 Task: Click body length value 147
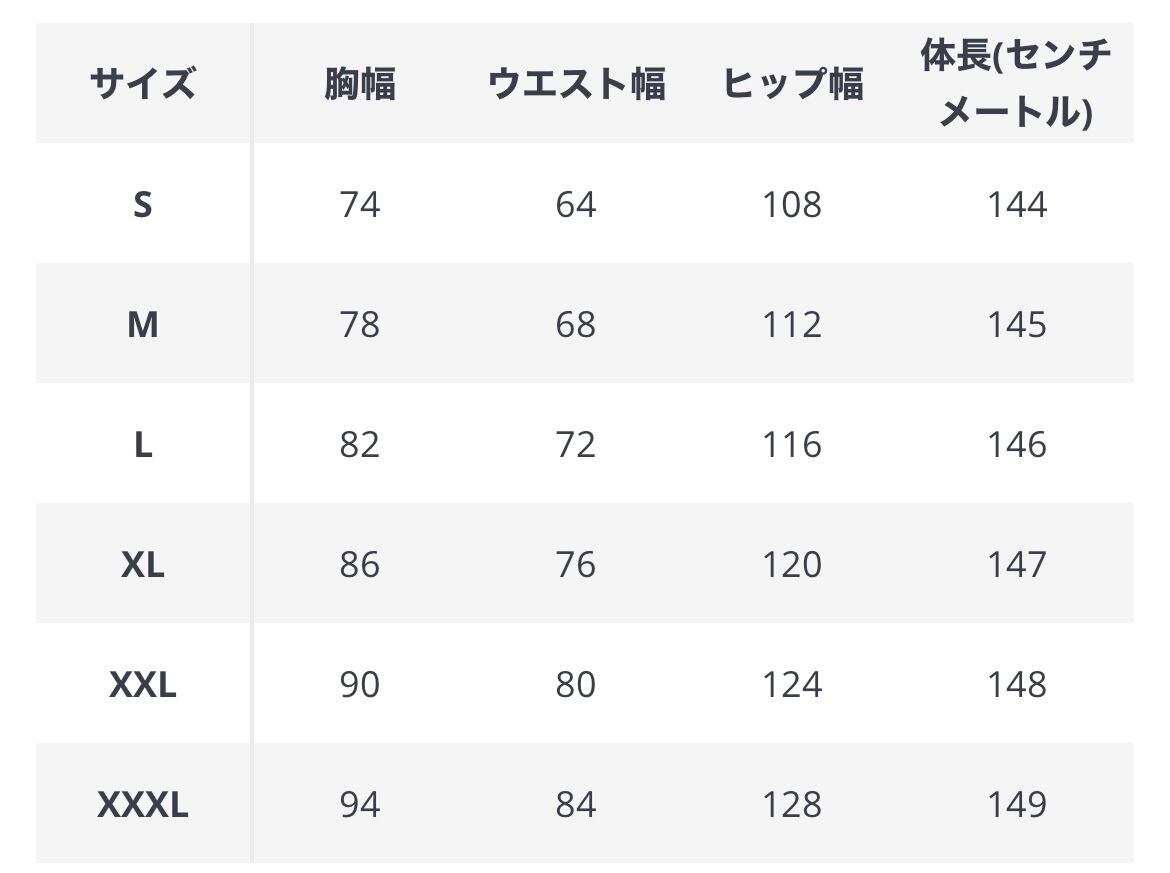pos(1016,565)
